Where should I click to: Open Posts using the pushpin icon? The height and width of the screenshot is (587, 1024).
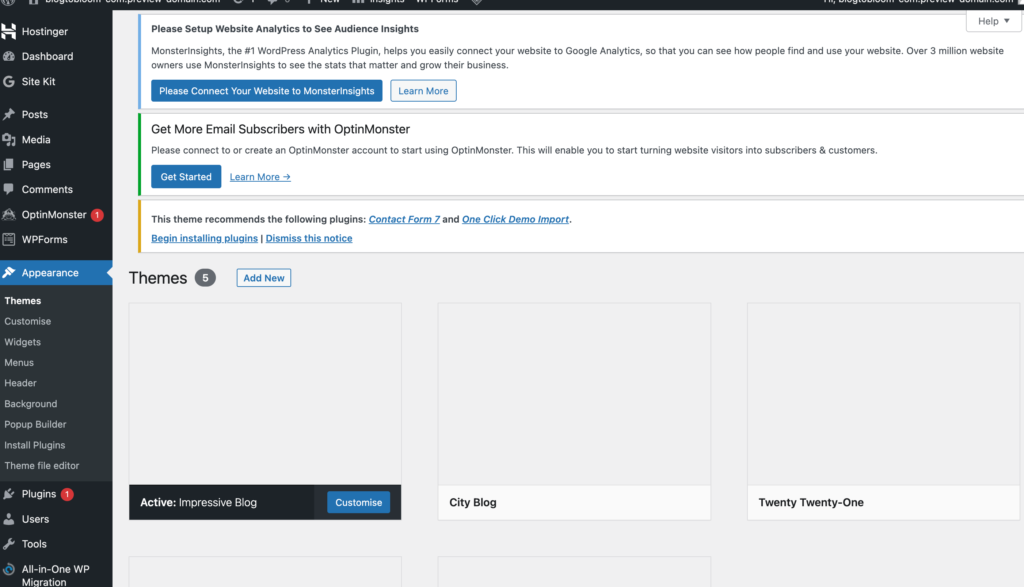[x=8, y=114]
